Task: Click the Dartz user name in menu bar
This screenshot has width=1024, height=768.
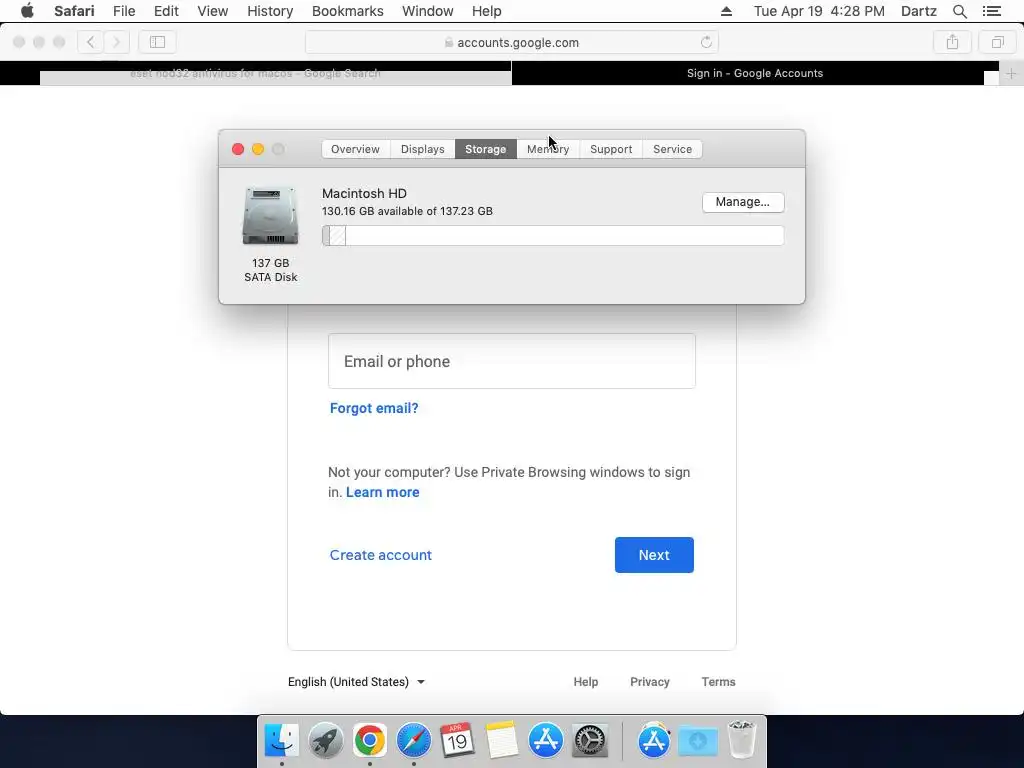Action: (x=919, y=11)
